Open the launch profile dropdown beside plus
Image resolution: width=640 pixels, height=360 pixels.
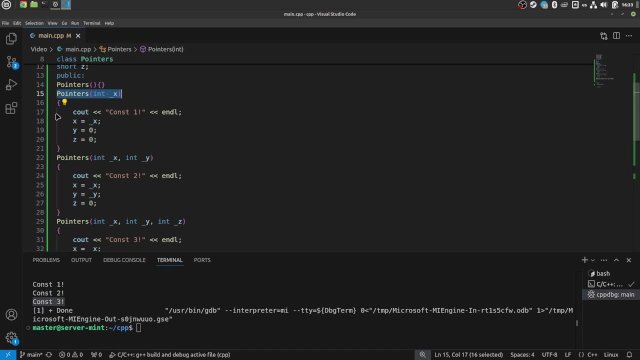click(593, 260)
